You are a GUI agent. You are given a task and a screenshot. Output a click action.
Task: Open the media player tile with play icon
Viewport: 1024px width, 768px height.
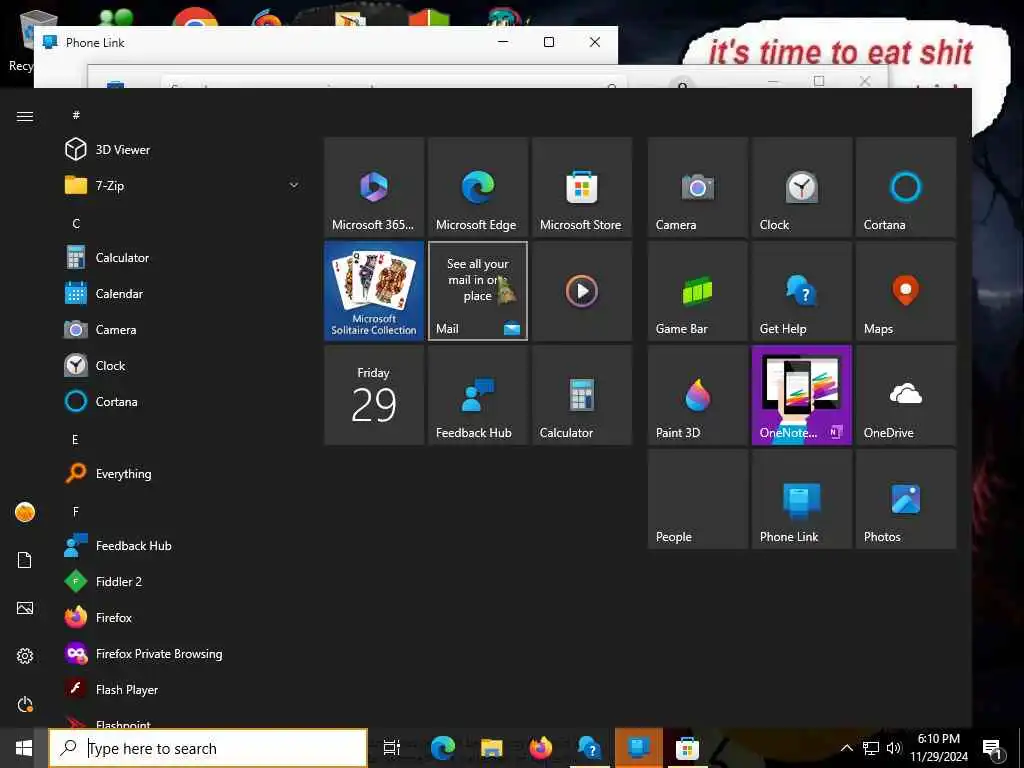click(582, 291)
